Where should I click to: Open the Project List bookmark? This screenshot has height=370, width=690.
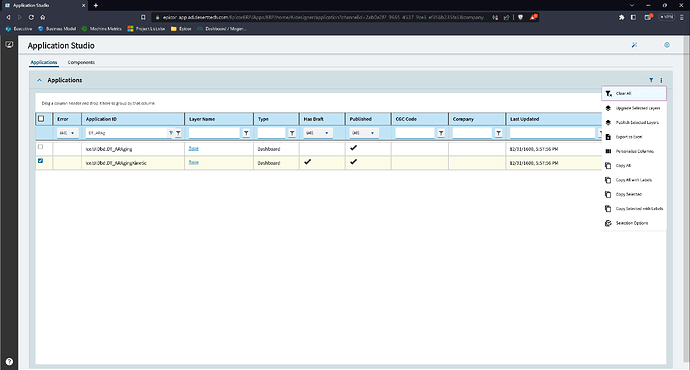coord(147,29)
